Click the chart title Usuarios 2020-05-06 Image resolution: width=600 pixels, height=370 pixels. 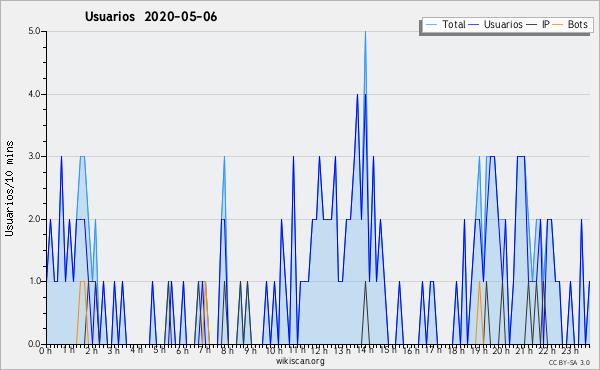point(151,17)
